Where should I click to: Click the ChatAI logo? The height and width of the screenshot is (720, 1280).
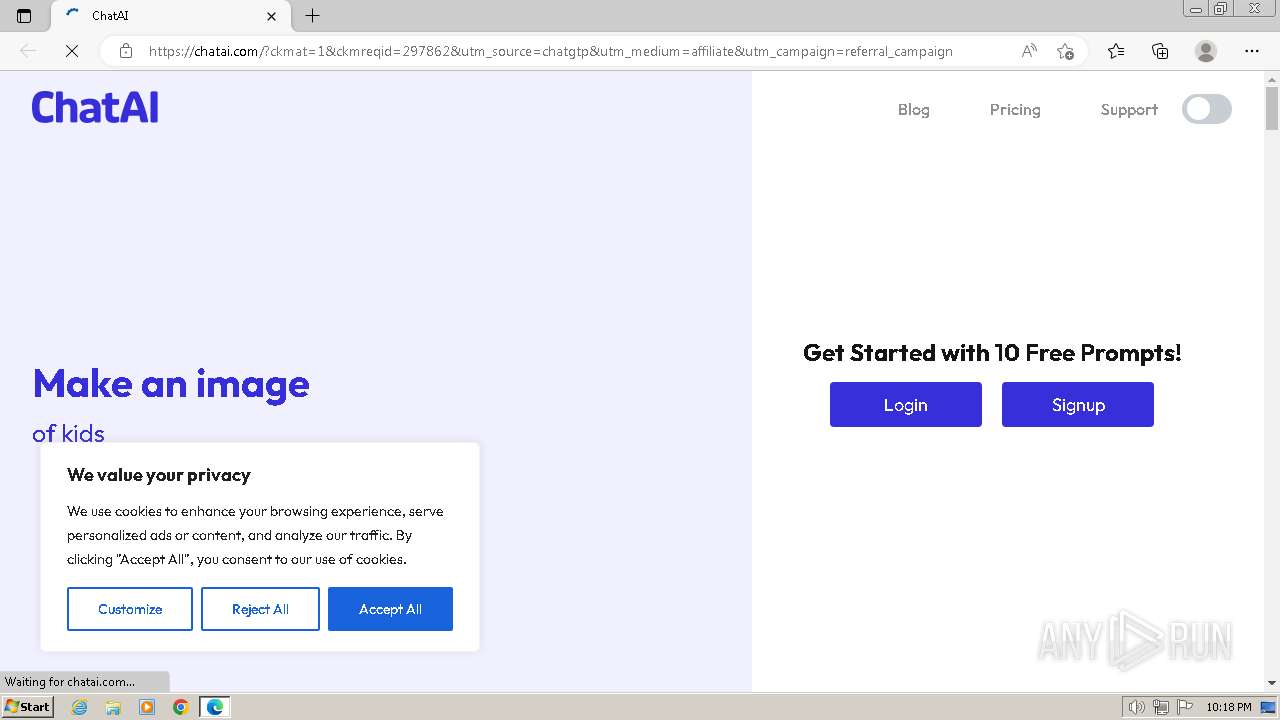(x=95, y=107)
